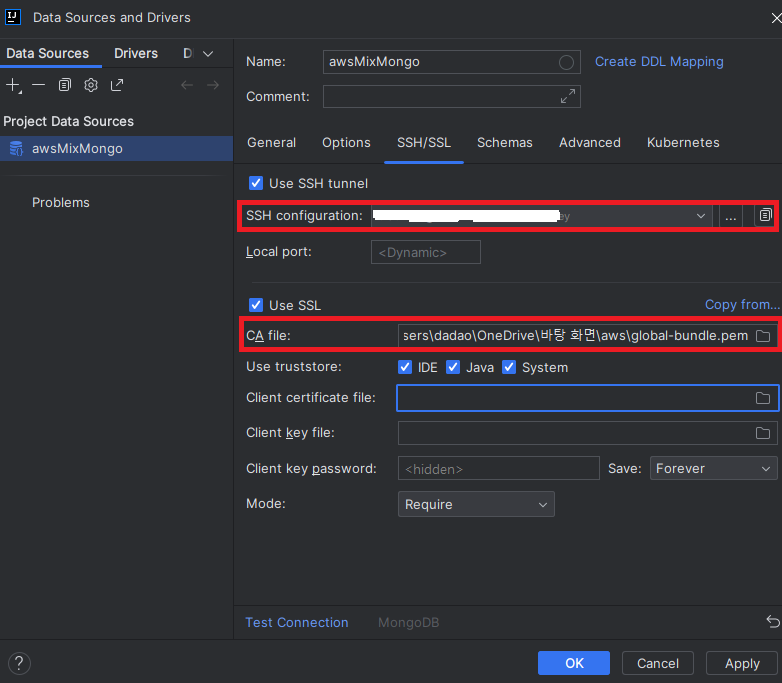
Task: Duplicate the selected data source
Action: point(65,85)
